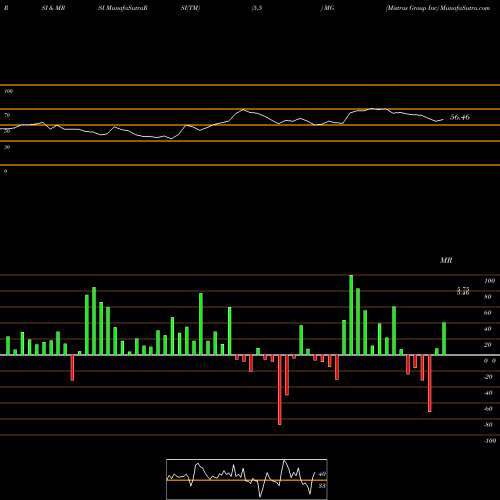The image size is (500, 500).
Task: Click the MR axis label 100
Action: pyautogui.click(x=489, y=281)
